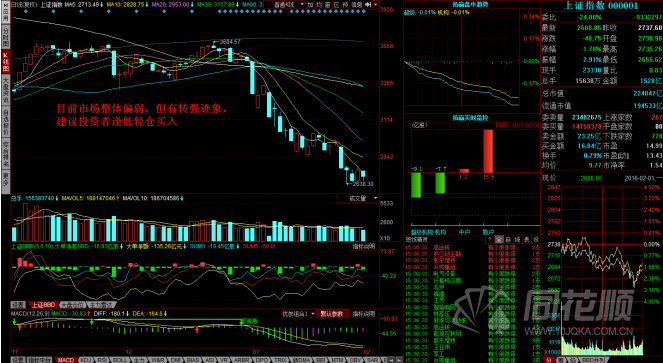
Task: Select the 筹 tab under intraday chart
Action: [x=560, y=360]
